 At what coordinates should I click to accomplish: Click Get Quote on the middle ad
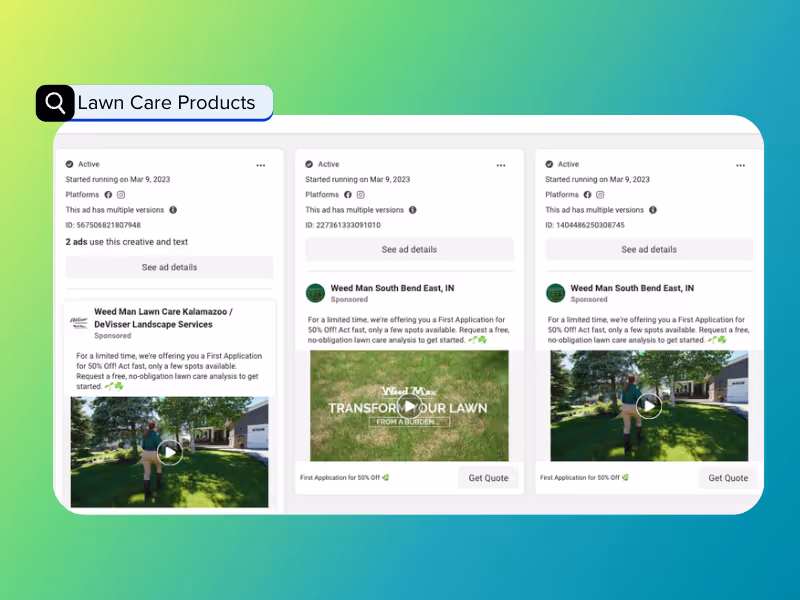point(488,478)
